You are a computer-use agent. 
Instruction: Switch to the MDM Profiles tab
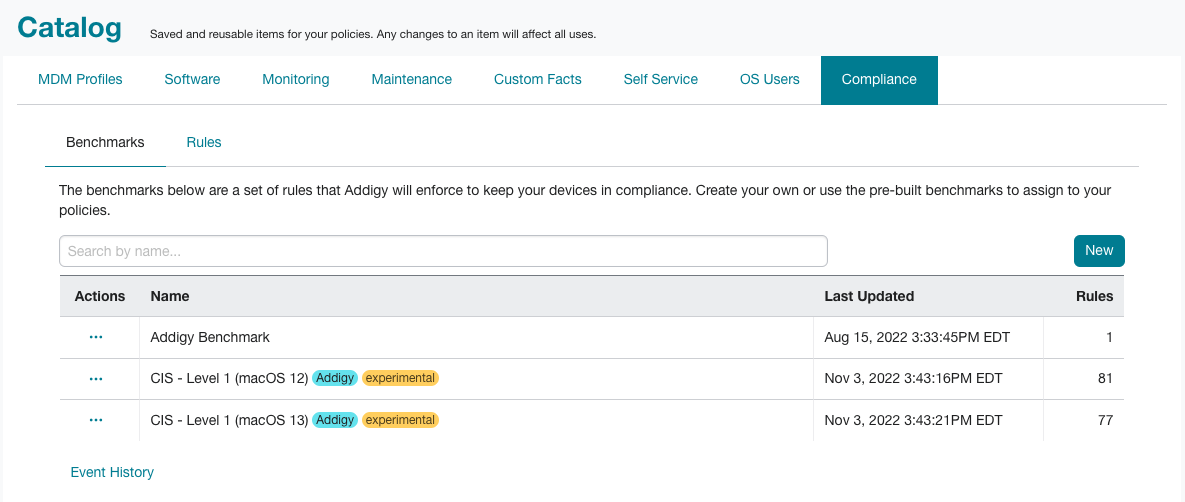tap(80, 79)
